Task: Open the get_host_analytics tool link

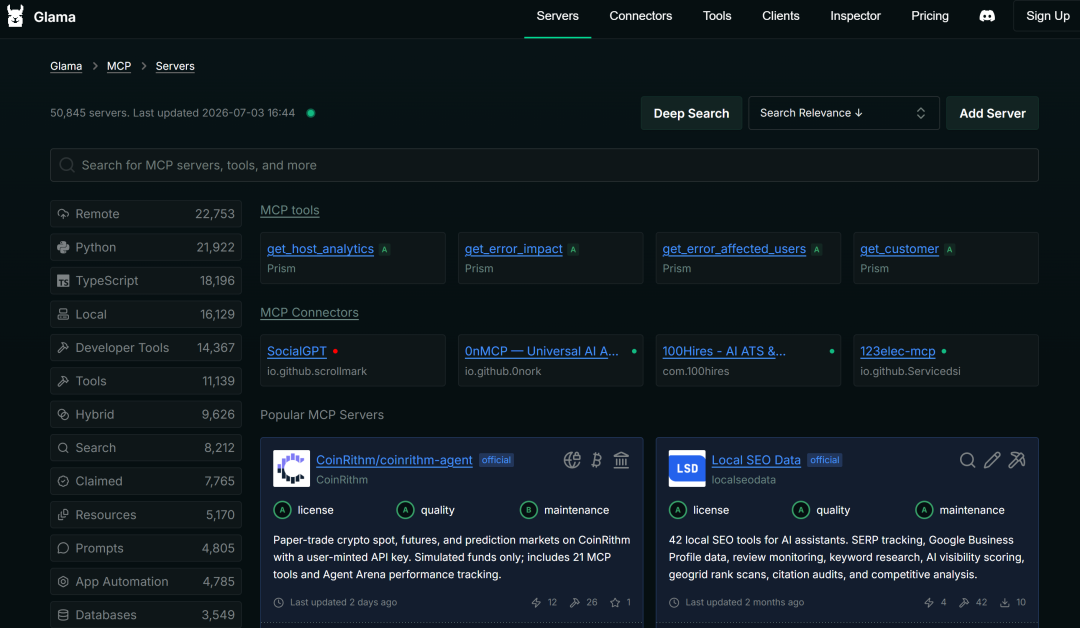Action: tap(320, 249)
